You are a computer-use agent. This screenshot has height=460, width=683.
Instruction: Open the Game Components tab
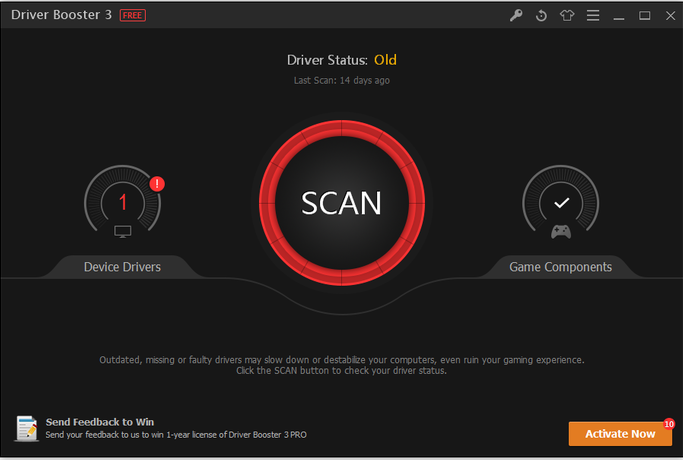[561, 267]
